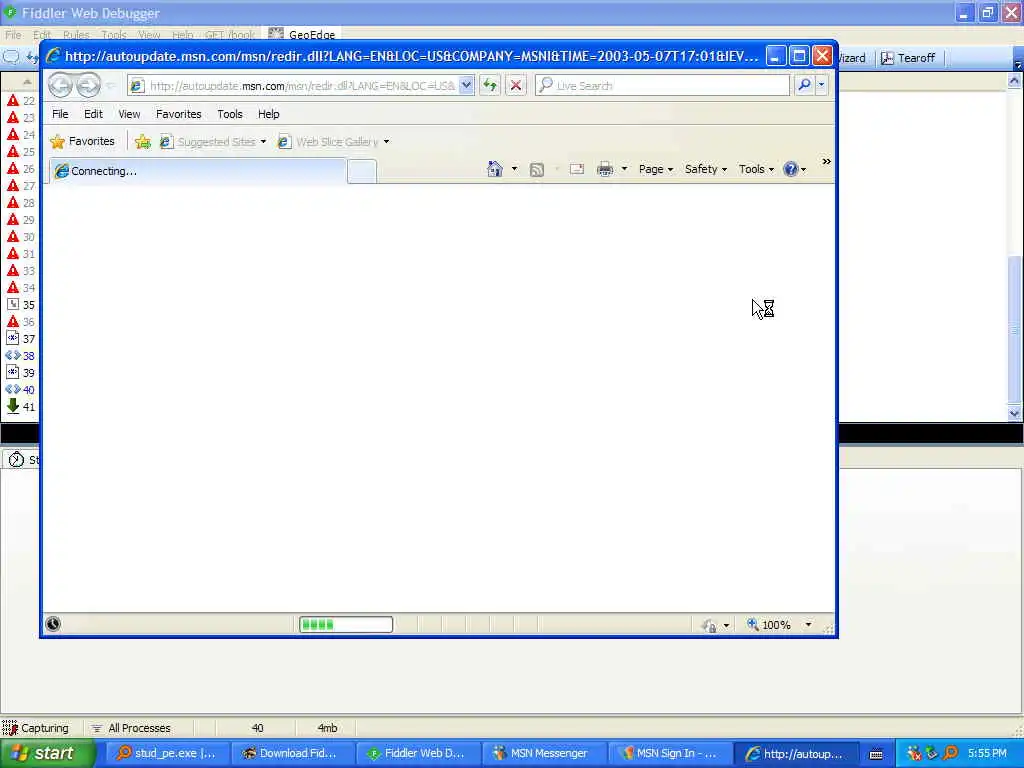Click the IE Back navigation button
The width and height of the screenshot is (1024, 768).
pyautogui.click(x=60, y=86)
